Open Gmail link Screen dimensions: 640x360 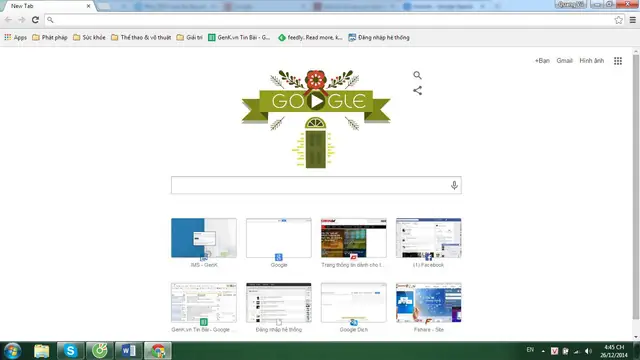tap(564, 61)
